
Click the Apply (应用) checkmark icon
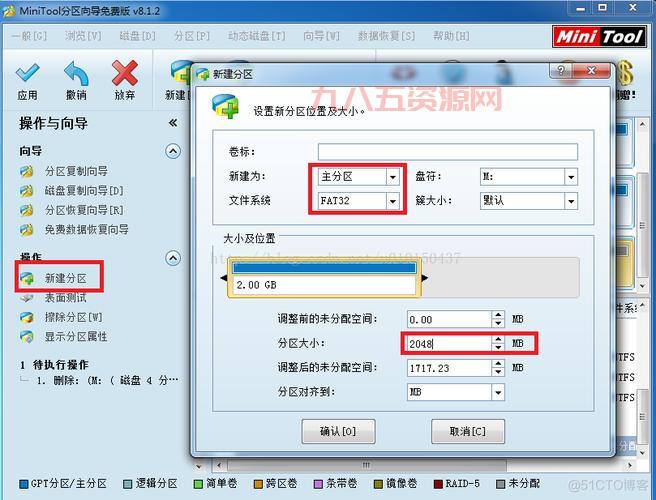click(x=28, y=73)
